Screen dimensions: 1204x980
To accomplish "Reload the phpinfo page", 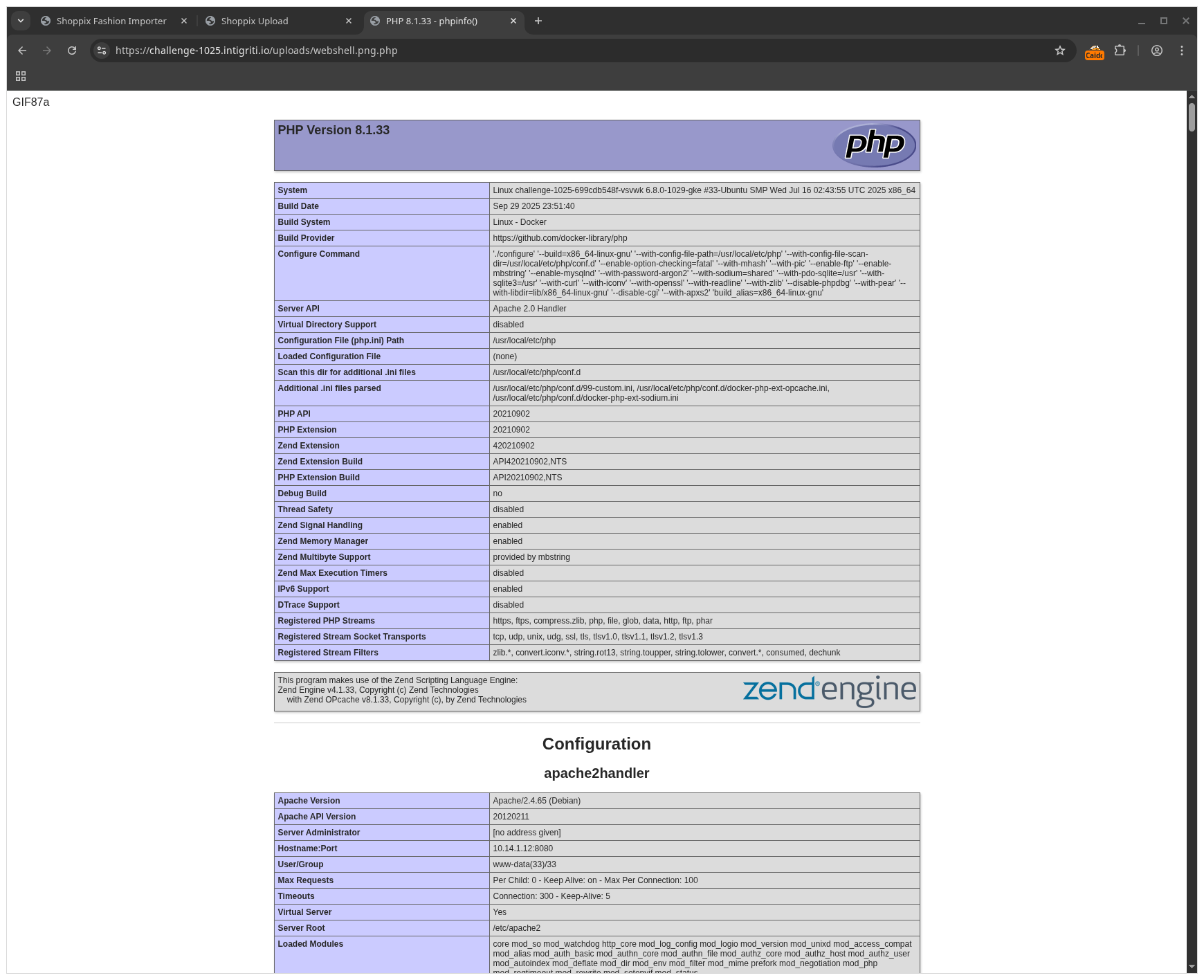I will [x=72, y=50].
